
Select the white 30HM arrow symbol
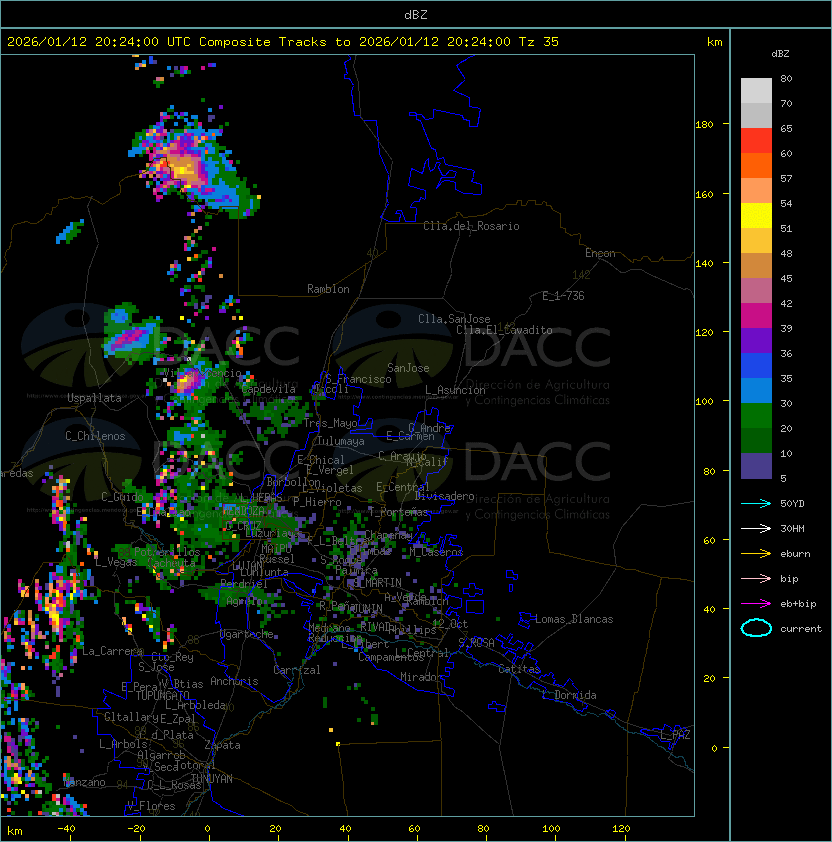756,528
